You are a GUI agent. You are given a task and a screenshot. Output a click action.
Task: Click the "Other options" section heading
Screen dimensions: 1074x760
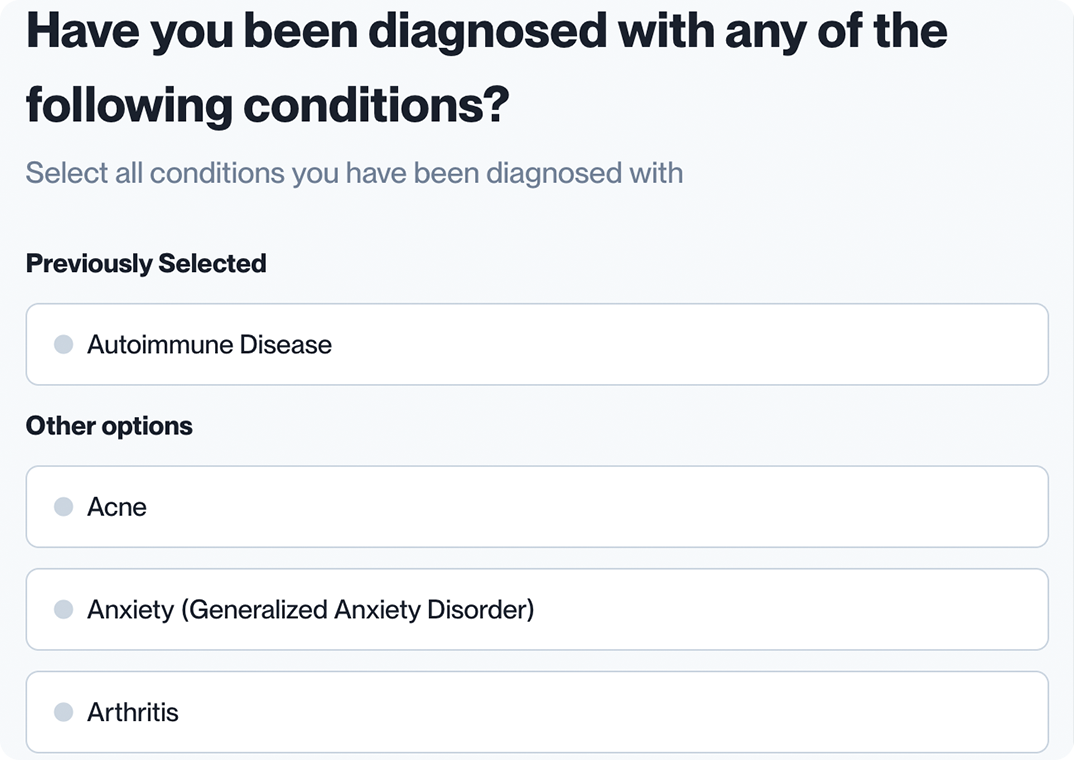[109, 426]
